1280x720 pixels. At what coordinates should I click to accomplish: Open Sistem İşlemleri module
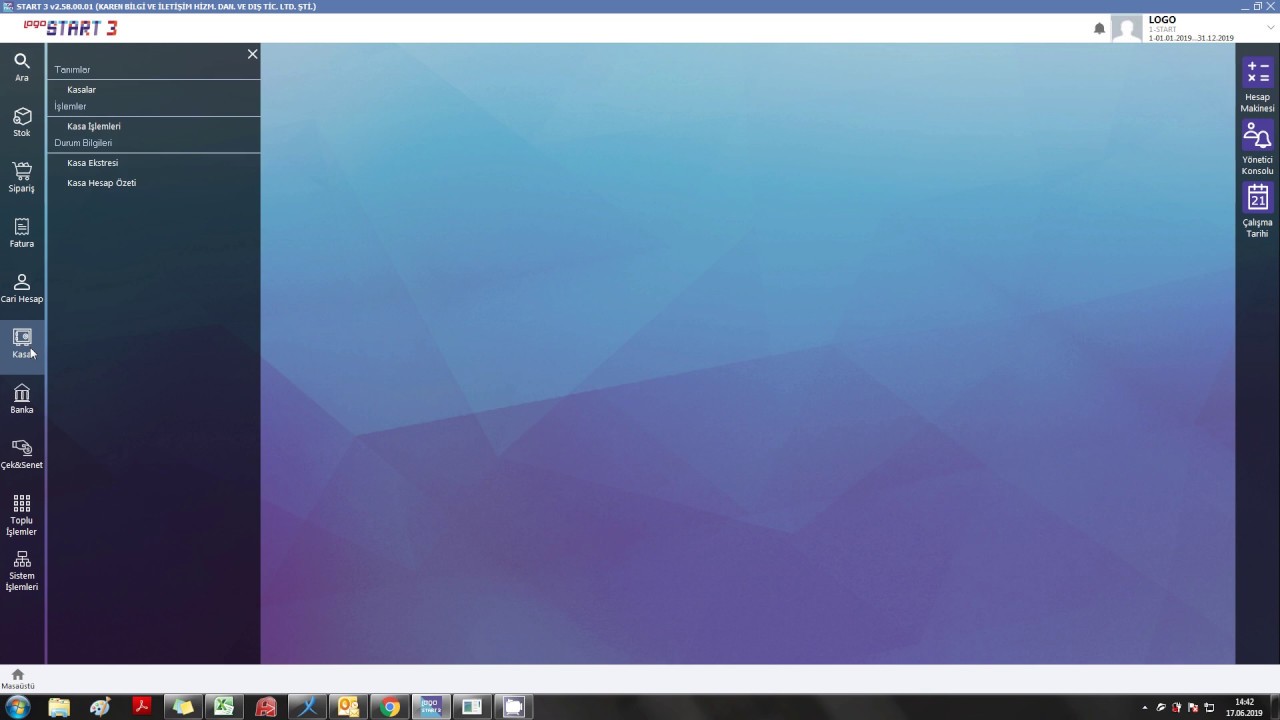pyautogui.click(x=22, y=570)
